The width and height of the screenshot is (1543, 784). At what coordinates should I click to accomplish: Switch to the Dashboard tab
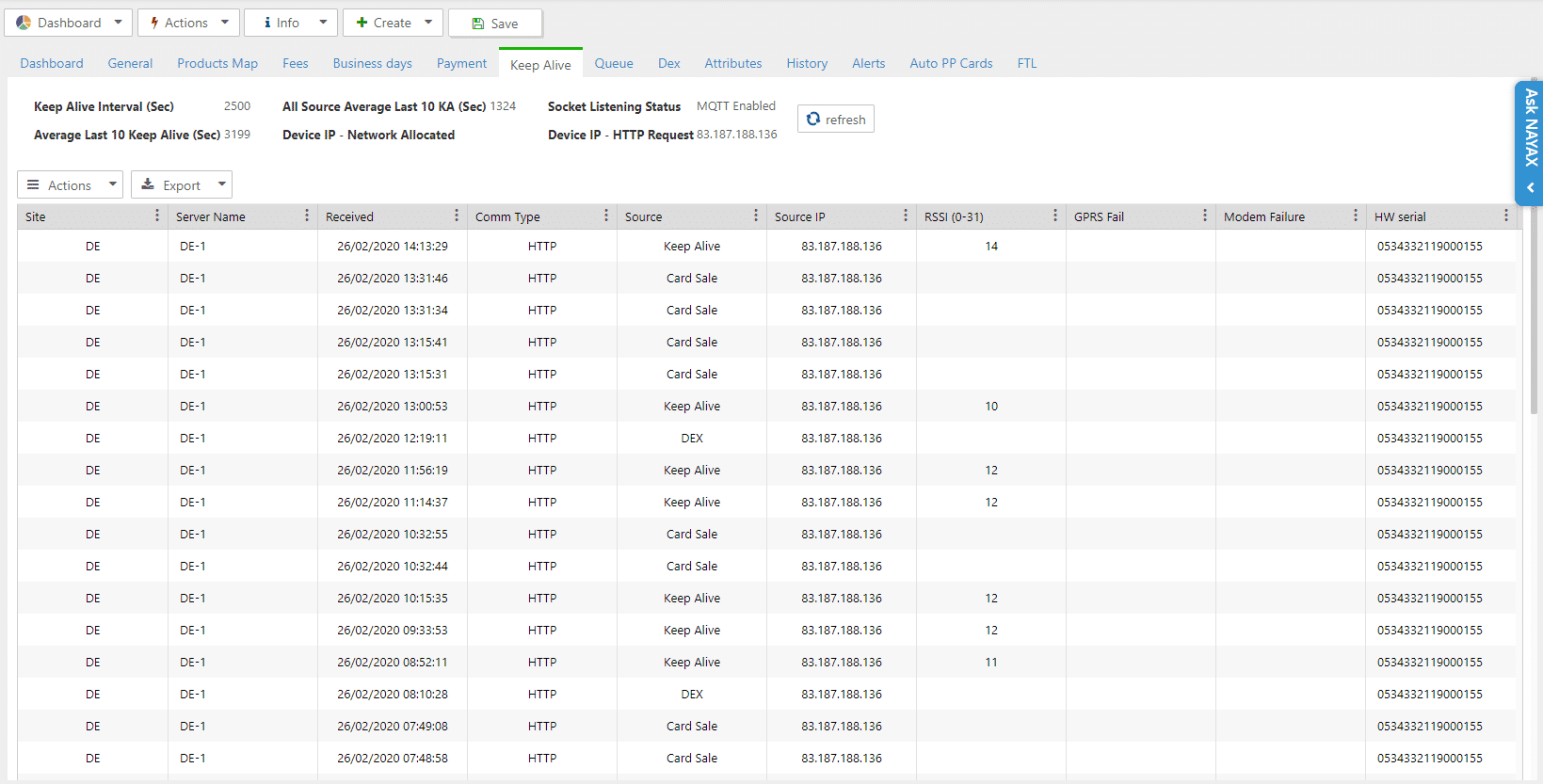[x=52, y=63]
